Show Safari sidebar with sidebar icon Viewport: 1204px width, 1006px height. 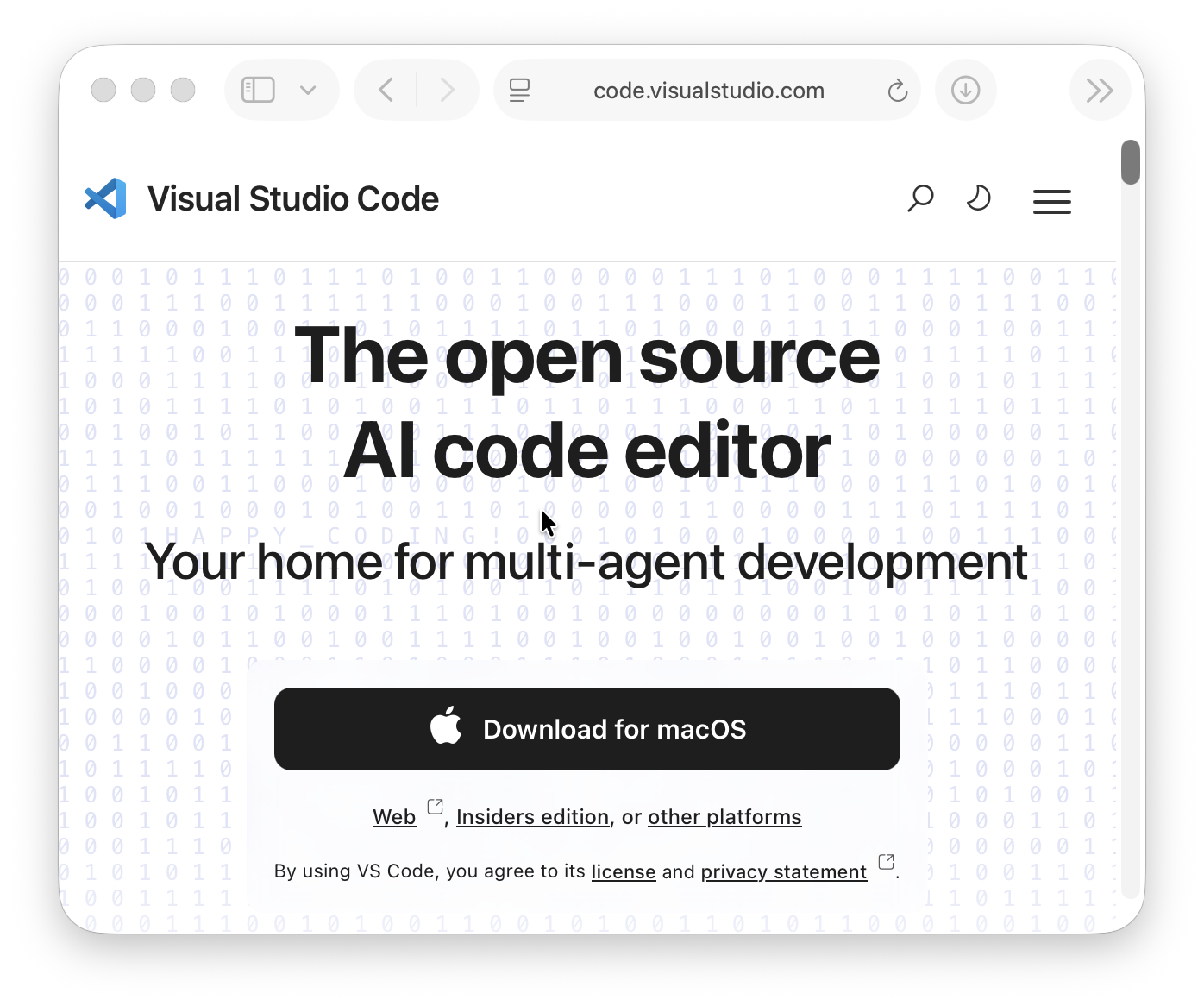tap(258, 90)
